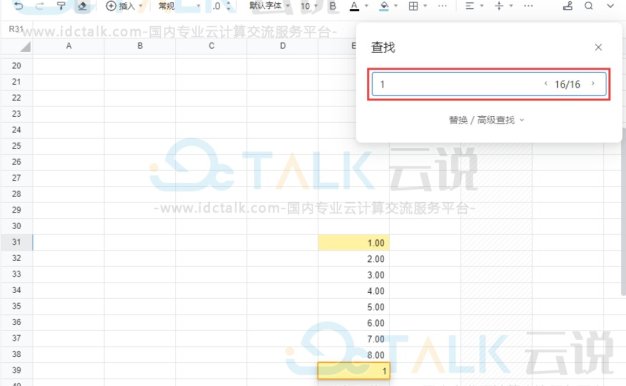Select all cells using the corner triangle

coord(25,47)
